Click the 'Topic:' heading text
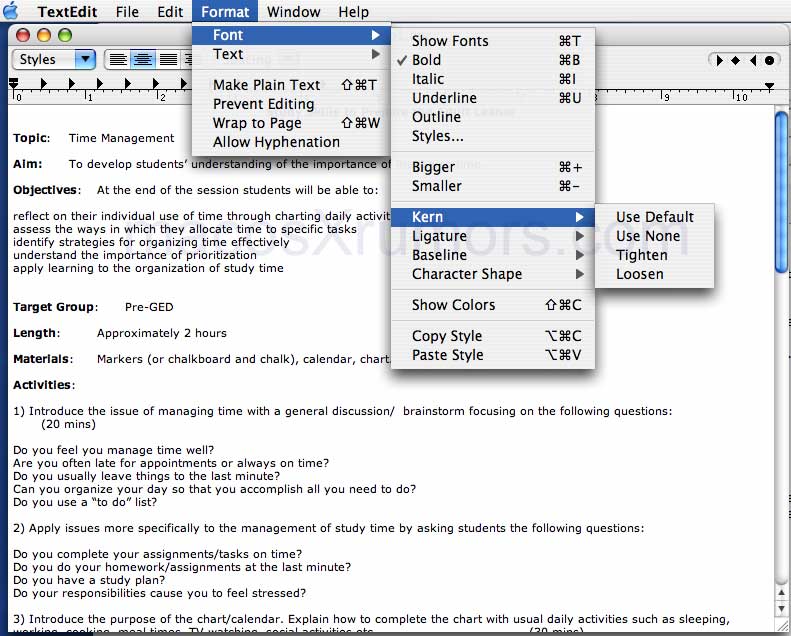The image size is (791, 636). pyautogui.click(x=31, y=138)
